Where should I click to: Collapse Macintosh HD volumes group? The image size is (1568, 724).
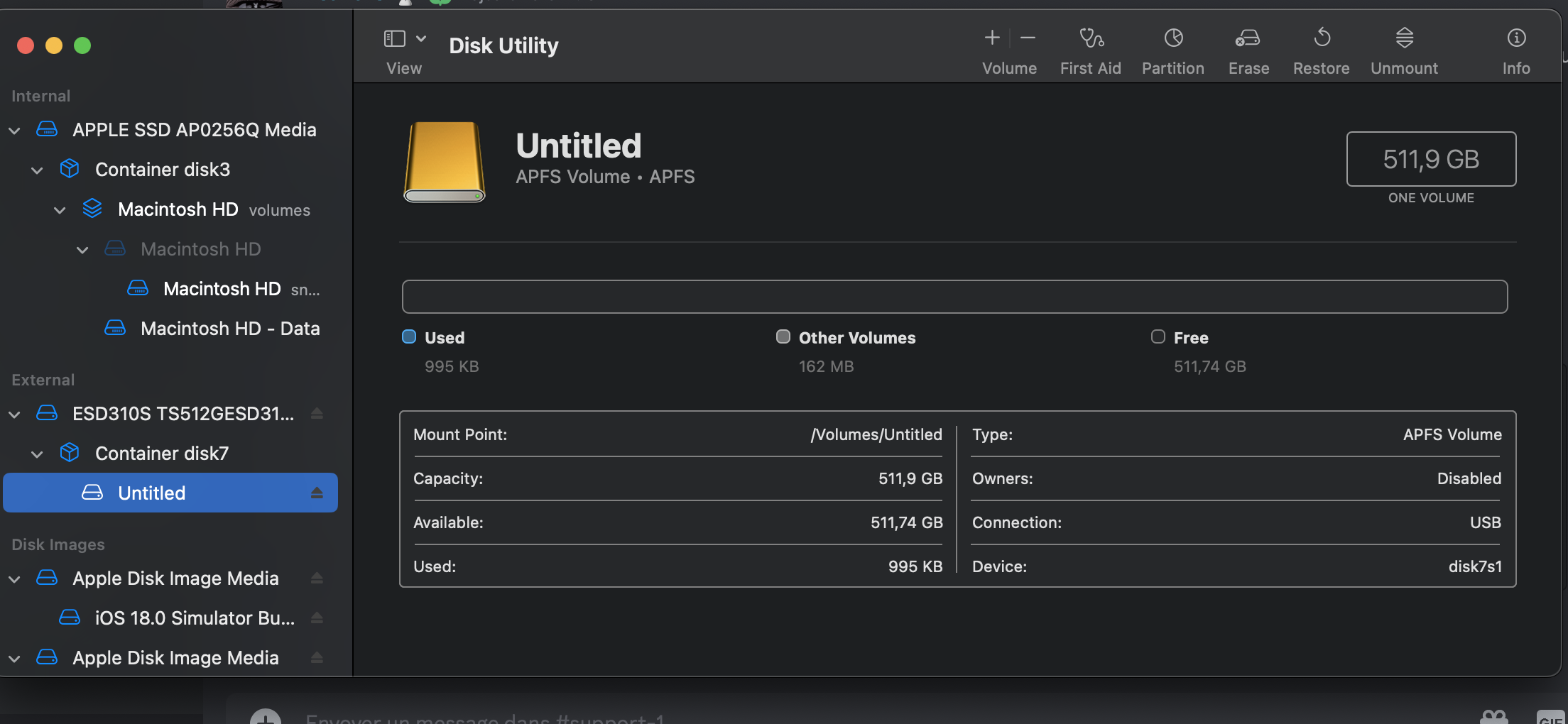[x=60, y=210]
